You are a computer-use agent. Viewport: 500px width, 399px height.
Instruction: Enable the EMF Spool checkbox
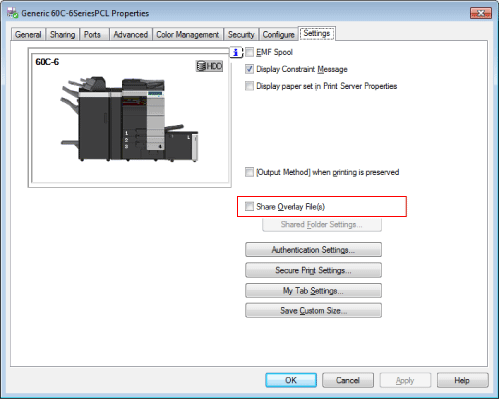pyautogui.click(x=249, y=52)
